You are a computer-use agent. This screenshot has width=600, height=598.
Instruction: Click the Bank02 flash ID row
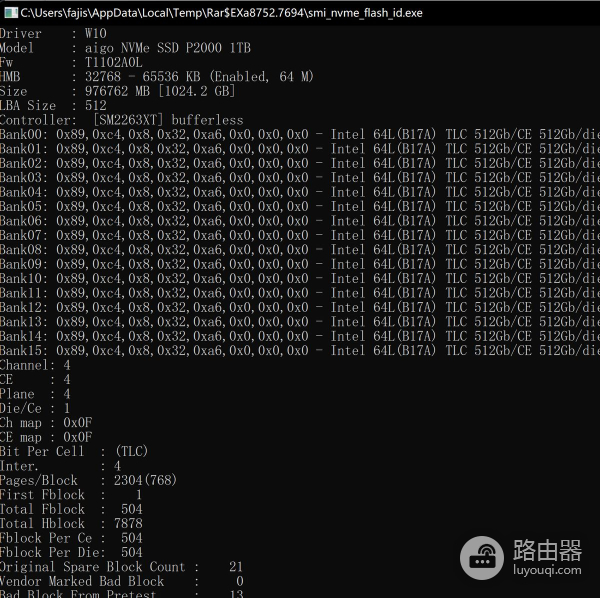[x=300, y=163]
